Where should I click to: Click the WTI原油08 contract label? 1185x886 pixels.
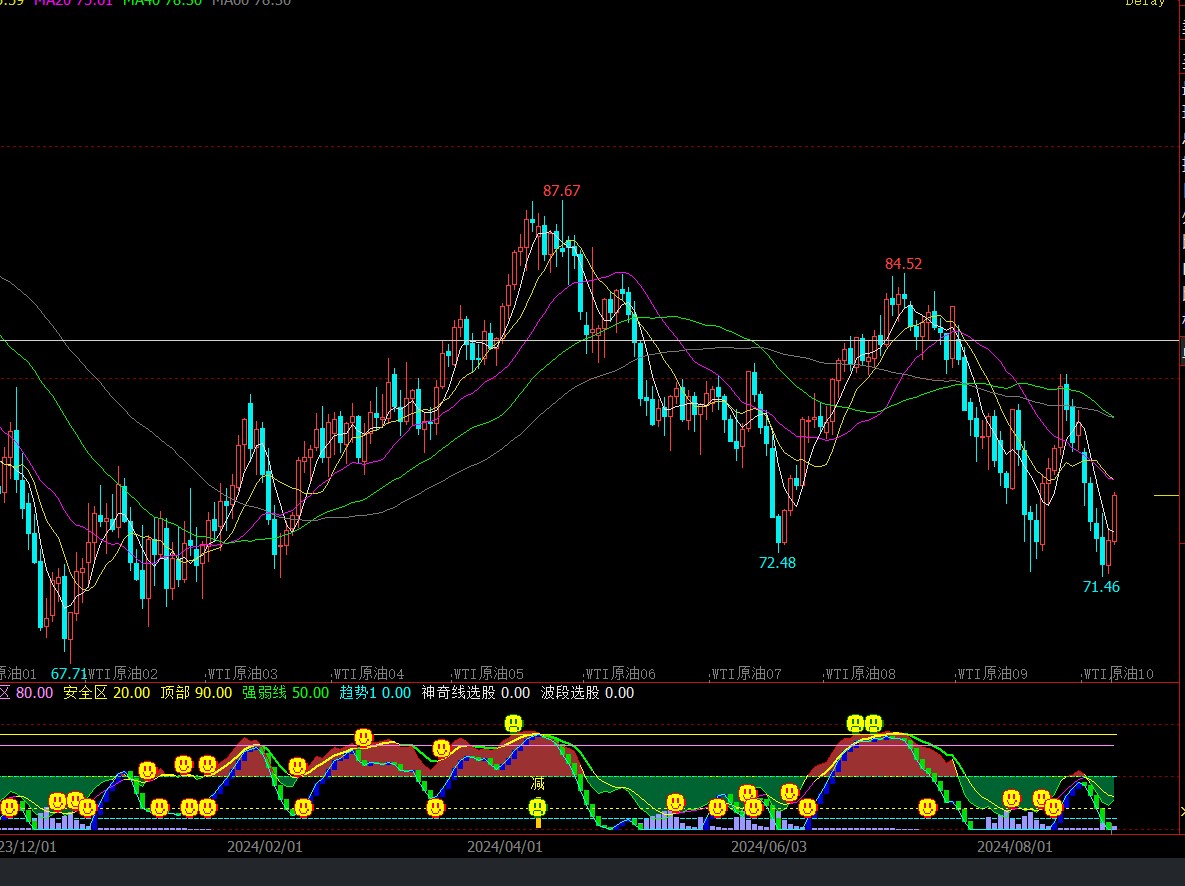[860, 674]
